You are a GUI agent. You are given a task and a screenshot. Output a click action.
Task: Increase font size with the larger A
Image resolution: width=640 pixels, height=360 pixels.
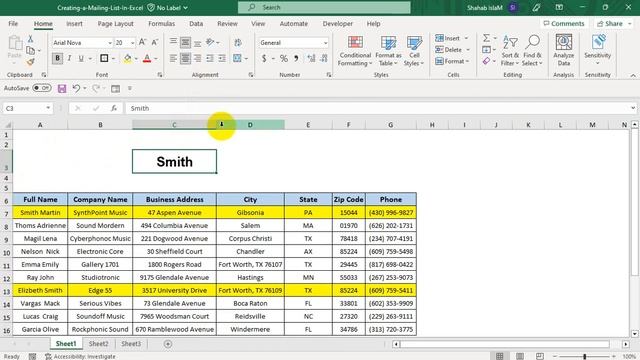142,42
